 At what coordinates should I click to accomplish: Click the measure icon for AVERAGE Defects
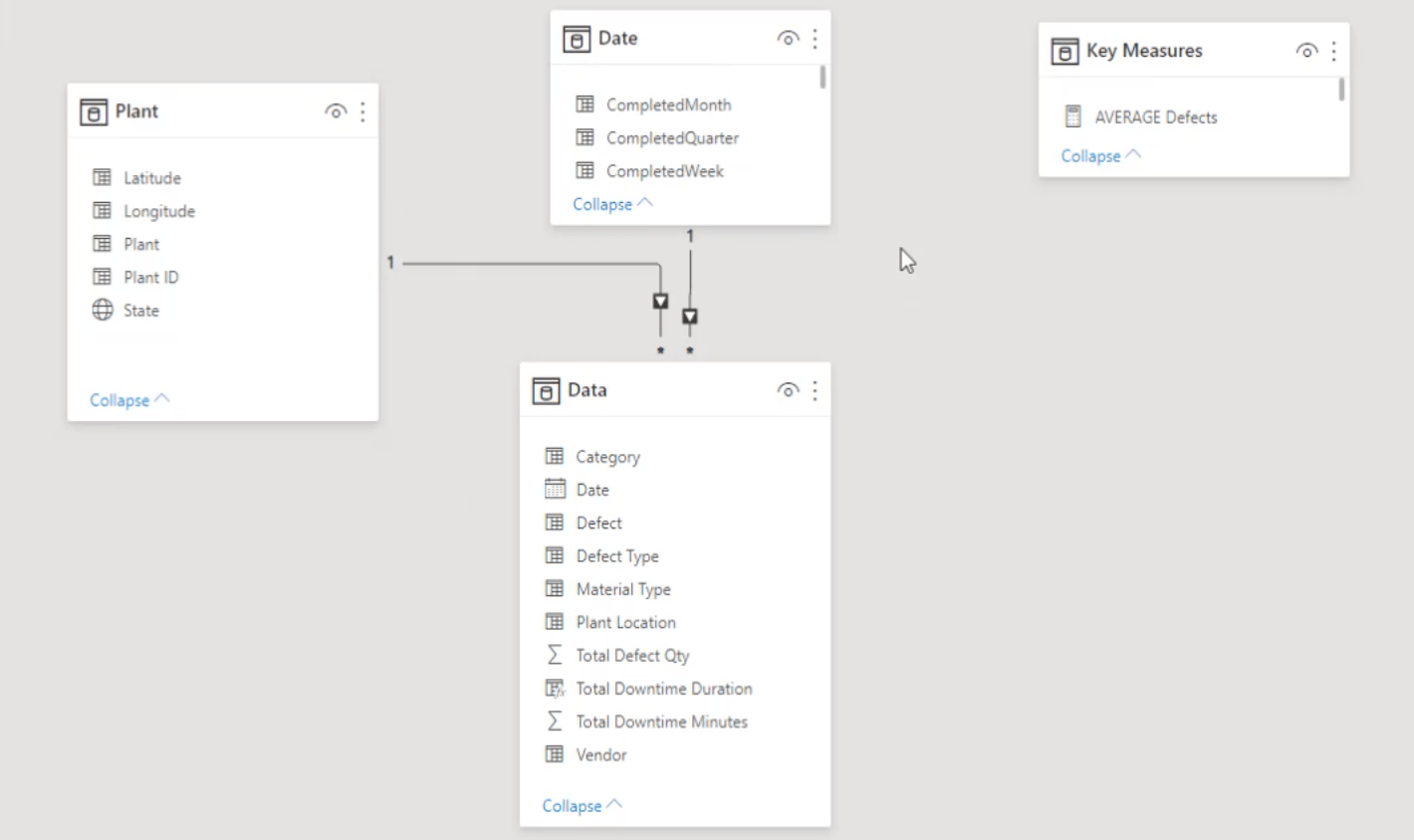tap(1072, 116)
